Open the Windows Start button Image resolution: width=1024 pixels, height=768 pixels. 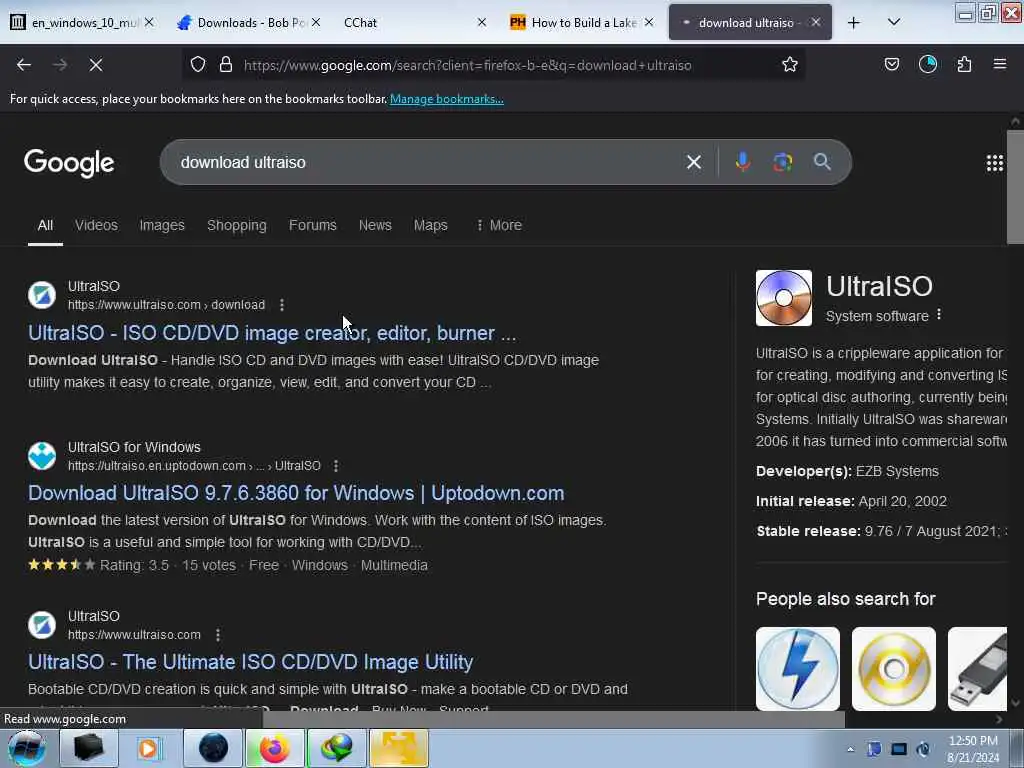click(26, 748)
